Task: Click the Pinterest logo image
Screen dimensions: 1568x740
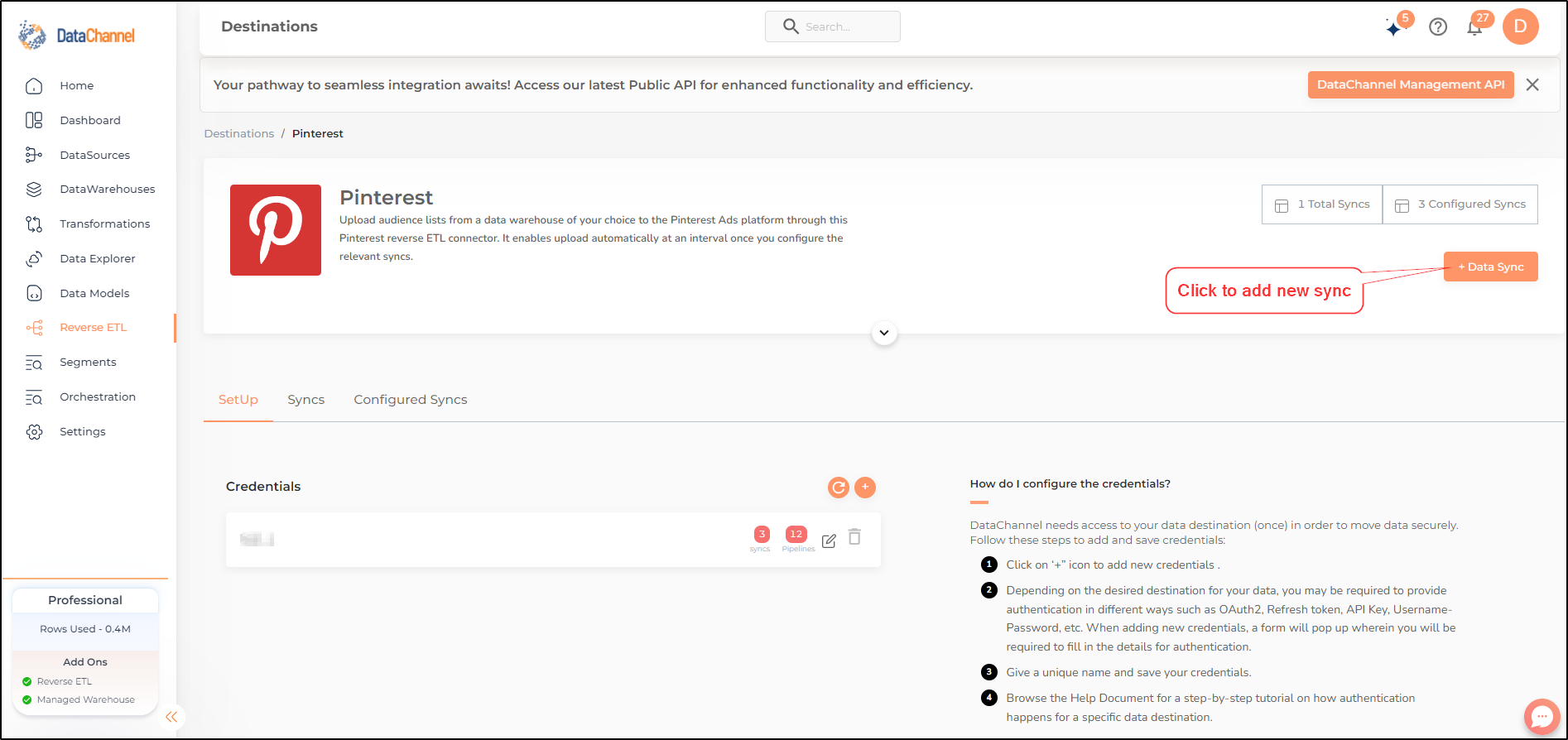Action: (276, 230)
